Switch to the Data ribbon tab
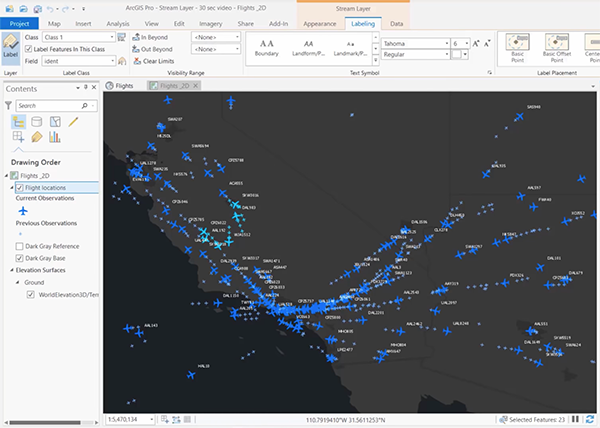 click(x=396, y=24)
